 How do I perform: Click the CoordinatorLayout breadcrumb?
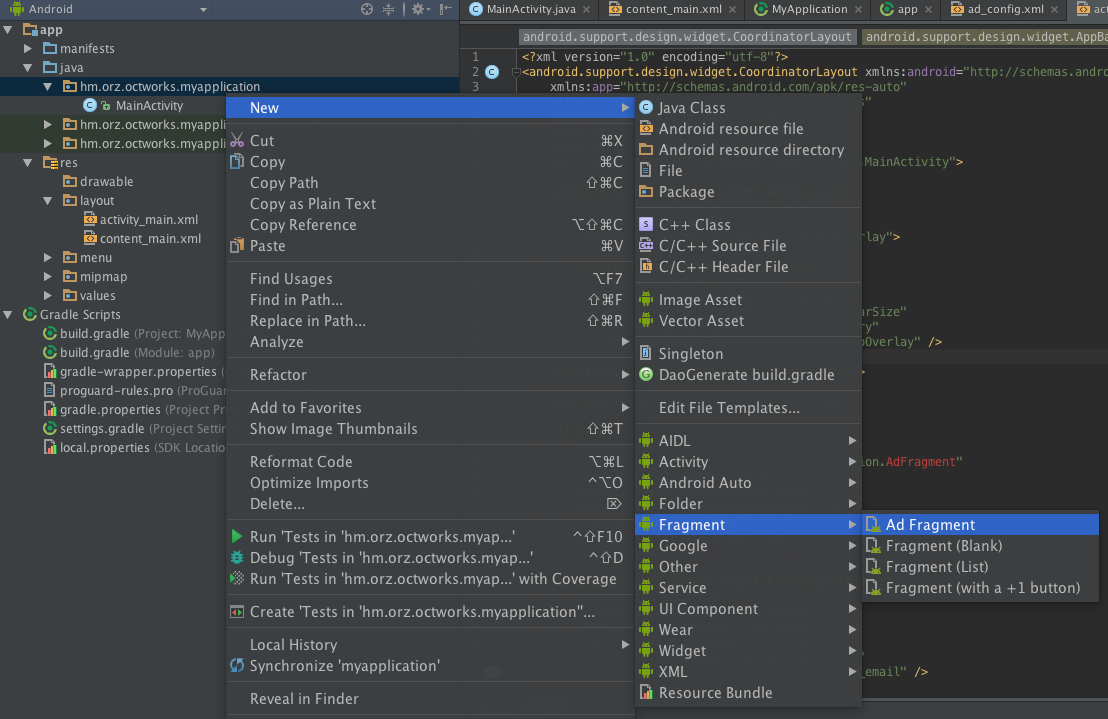click(x=687, y=37)
